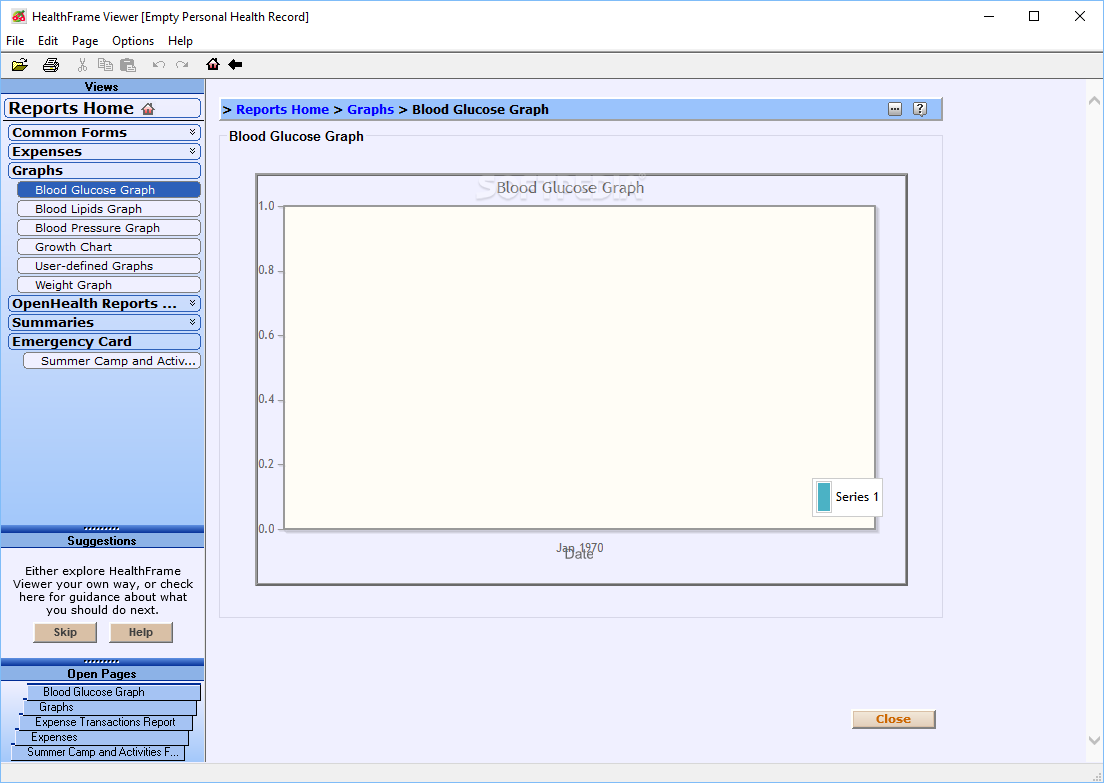This screenshot has width=1104, height=783.
Task: Switch to Graphs open page
Action: [110, 707]
